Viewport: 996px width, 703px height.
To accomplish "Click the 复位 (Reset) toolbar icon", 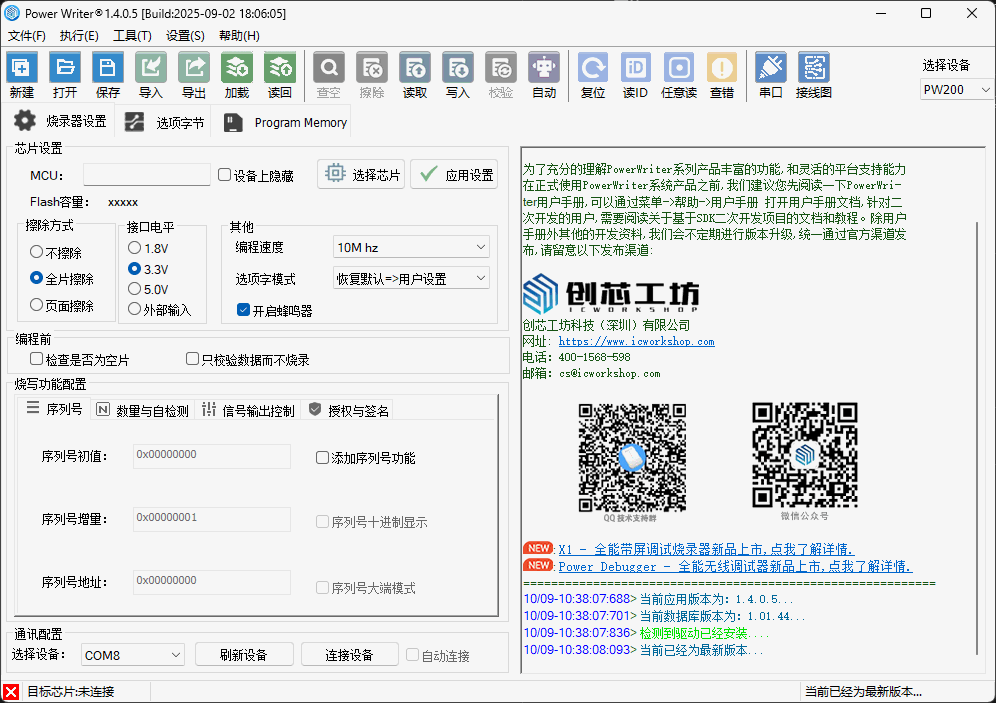I will coord(593,68).
